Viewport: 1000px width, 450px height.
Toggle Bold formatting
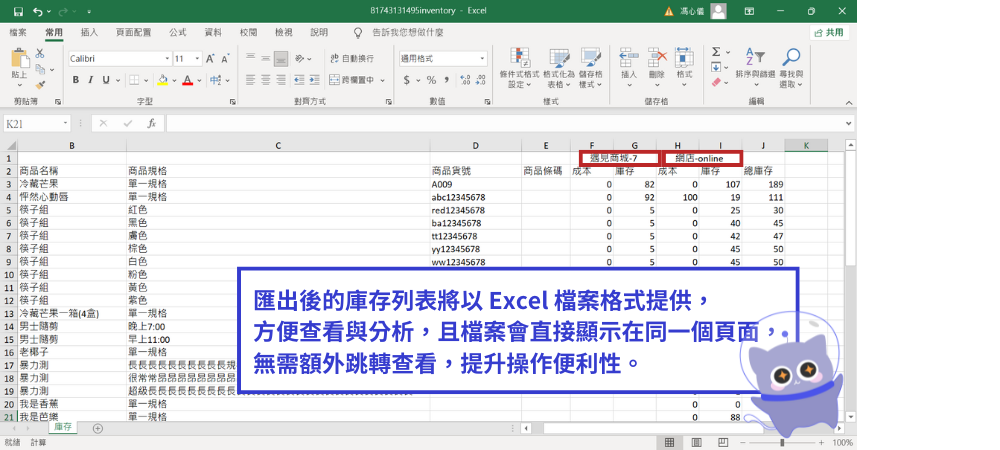point(76,80)
